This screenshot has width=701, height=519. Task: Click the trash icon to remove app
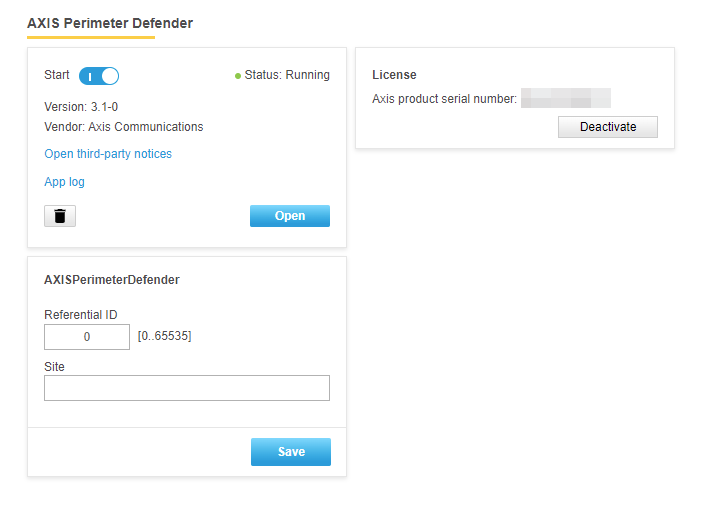pos(60,216)
